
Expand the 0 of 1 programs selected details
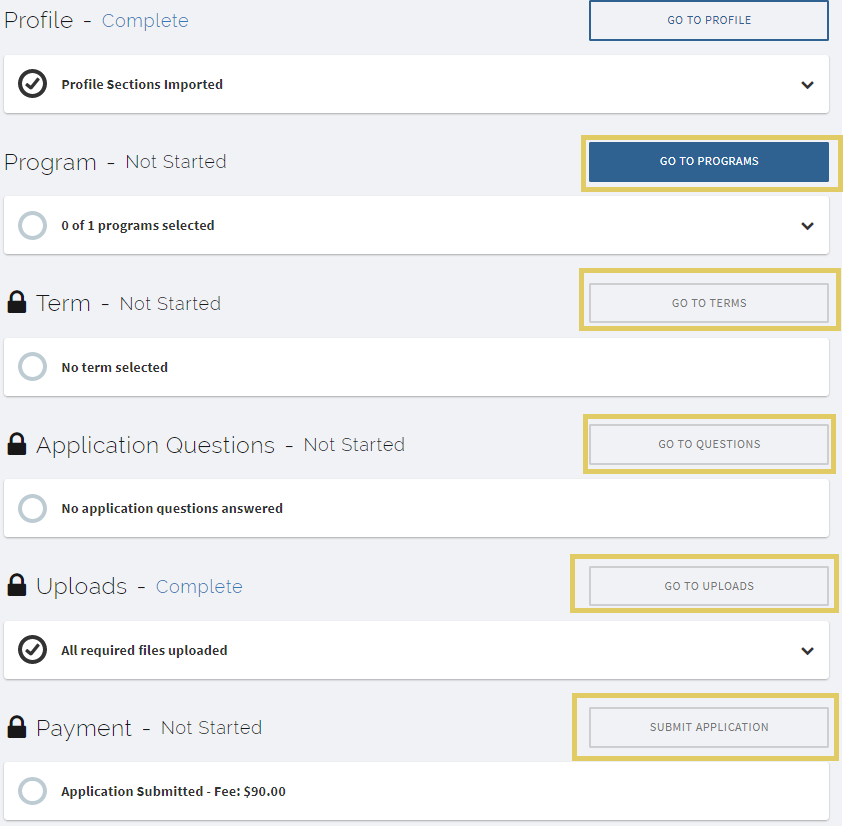tap(808, 226)
